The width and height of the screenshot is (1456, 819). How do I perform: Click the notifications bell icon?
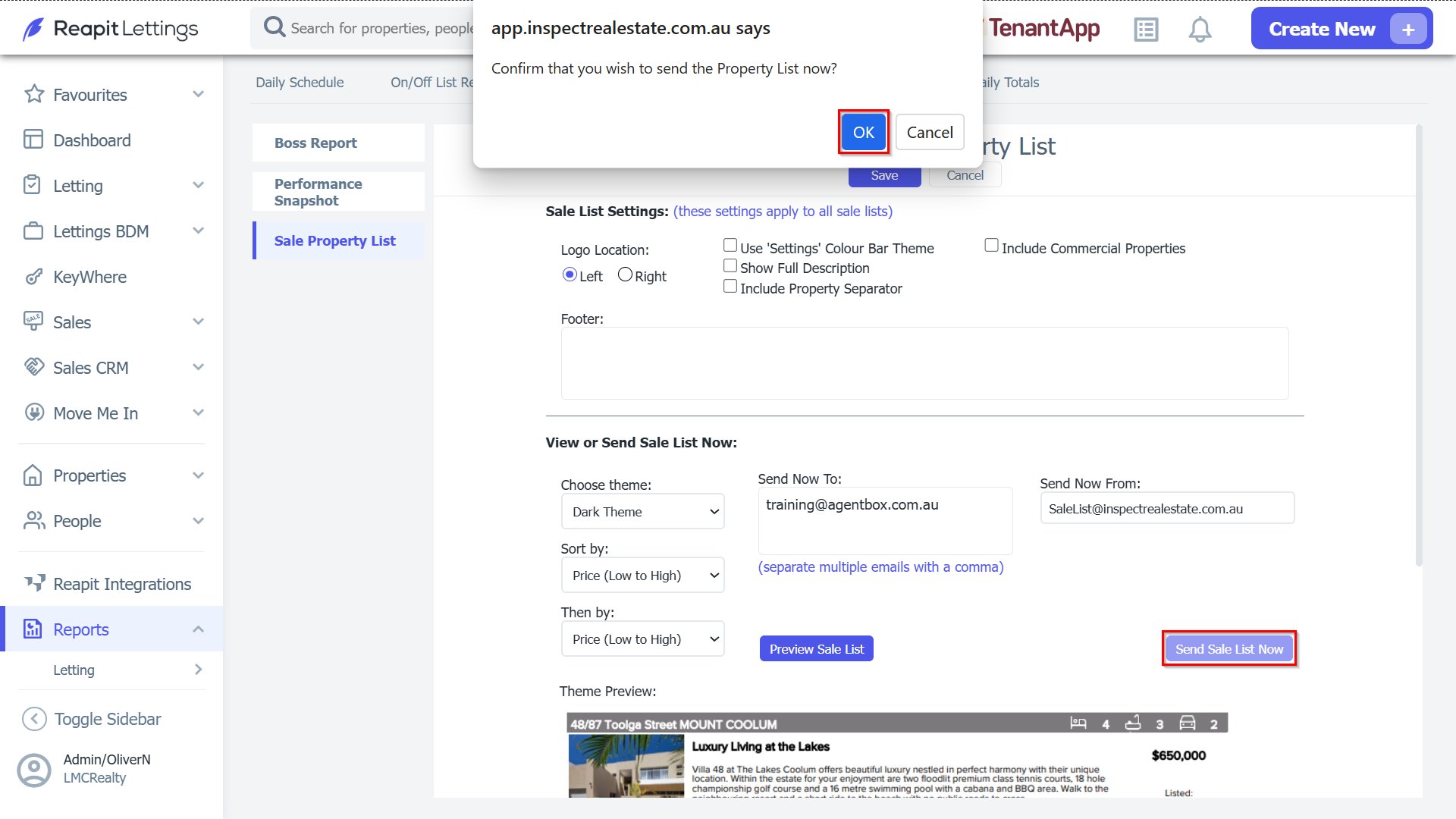point(1200,30)
